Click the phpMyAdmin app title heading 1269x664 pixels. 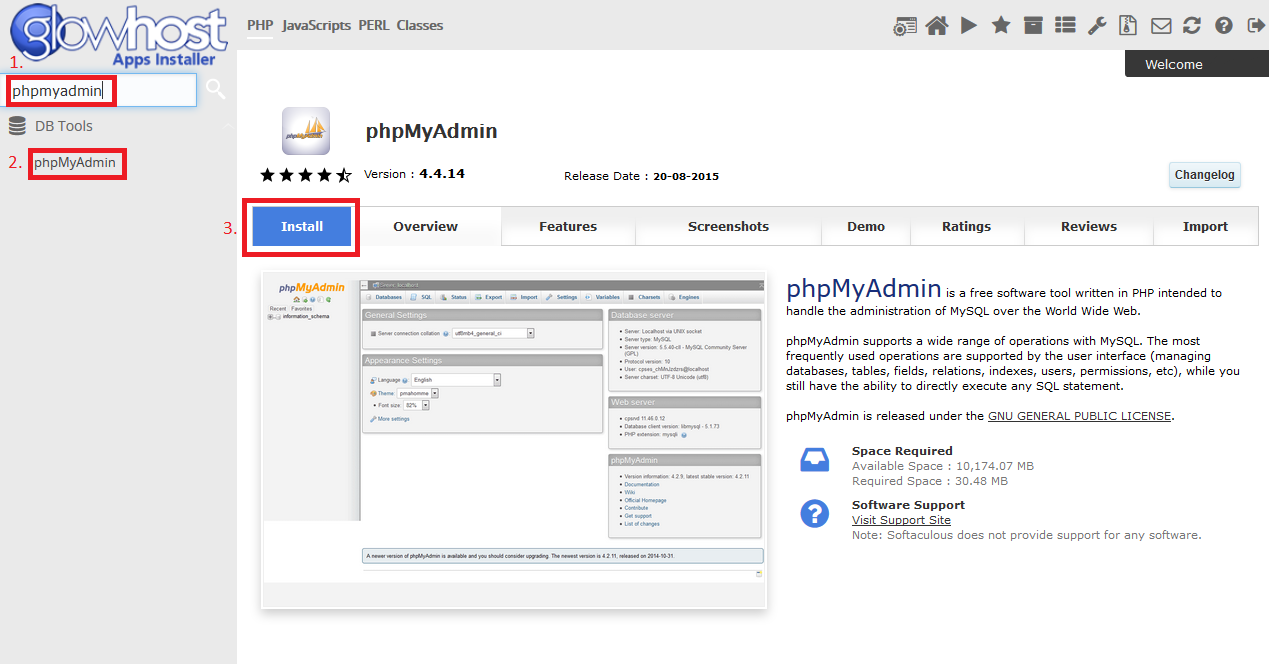(431, 131)
